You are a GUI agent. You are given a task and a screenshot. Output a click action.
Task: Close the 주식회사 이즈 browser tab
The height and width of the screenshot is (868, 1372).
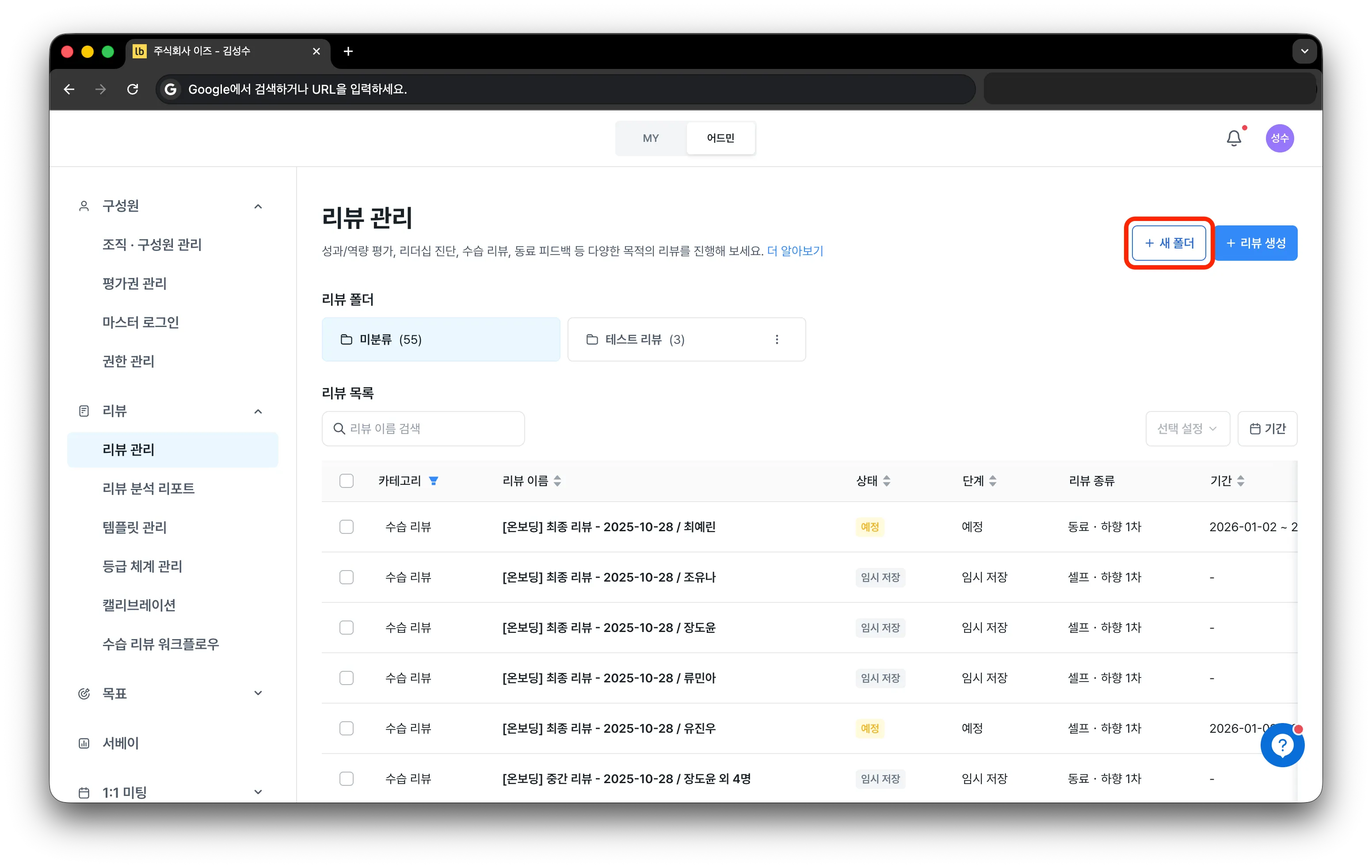(316, 51)
